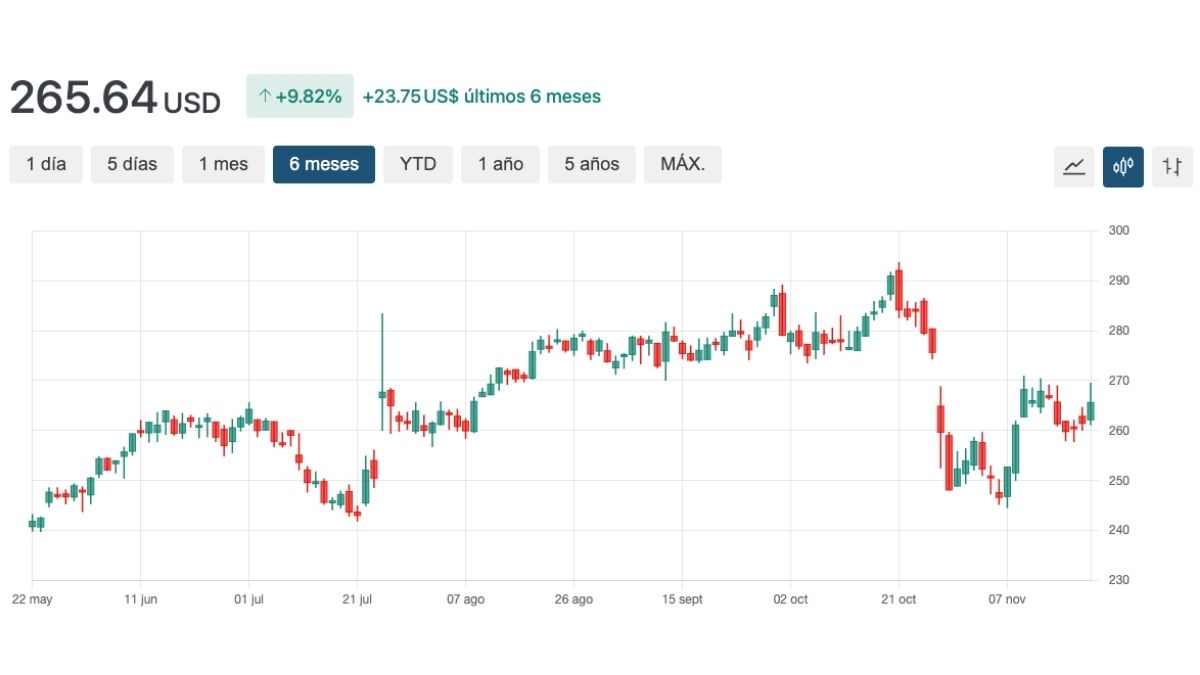The height and width of the screenshot is (675, 1200).
Task: Click the peak red candle at 21 oct
Action: click(899, 288)
